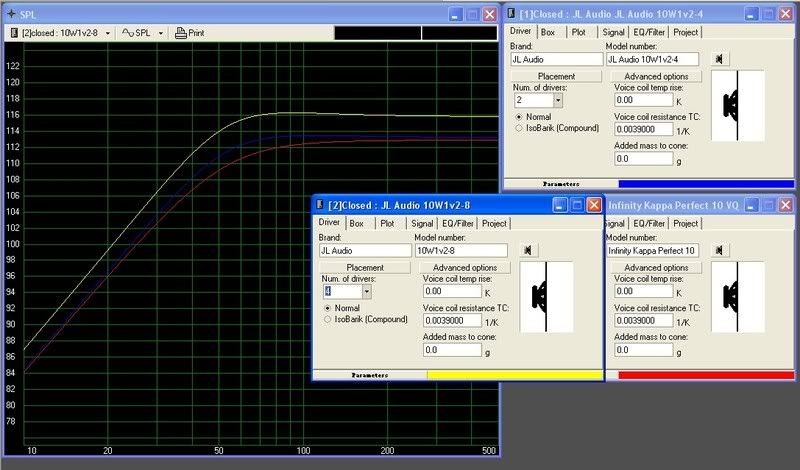This screenshot has height=470, width=800.
Task: Open EQ/Filter tab in [2]Closed window
Action: [458, 224]
